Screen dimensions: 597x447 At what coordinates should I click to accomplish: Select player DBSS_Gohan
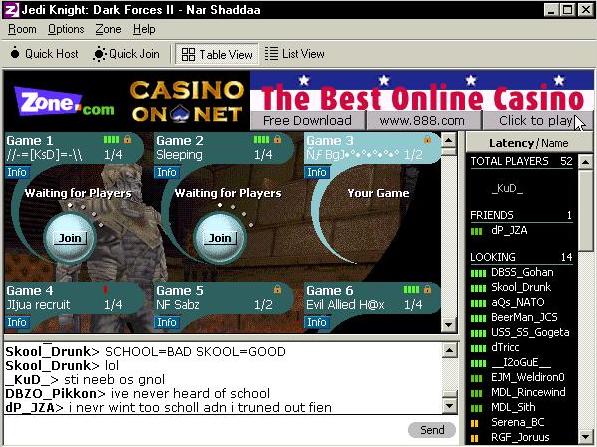tap(522, 272)
